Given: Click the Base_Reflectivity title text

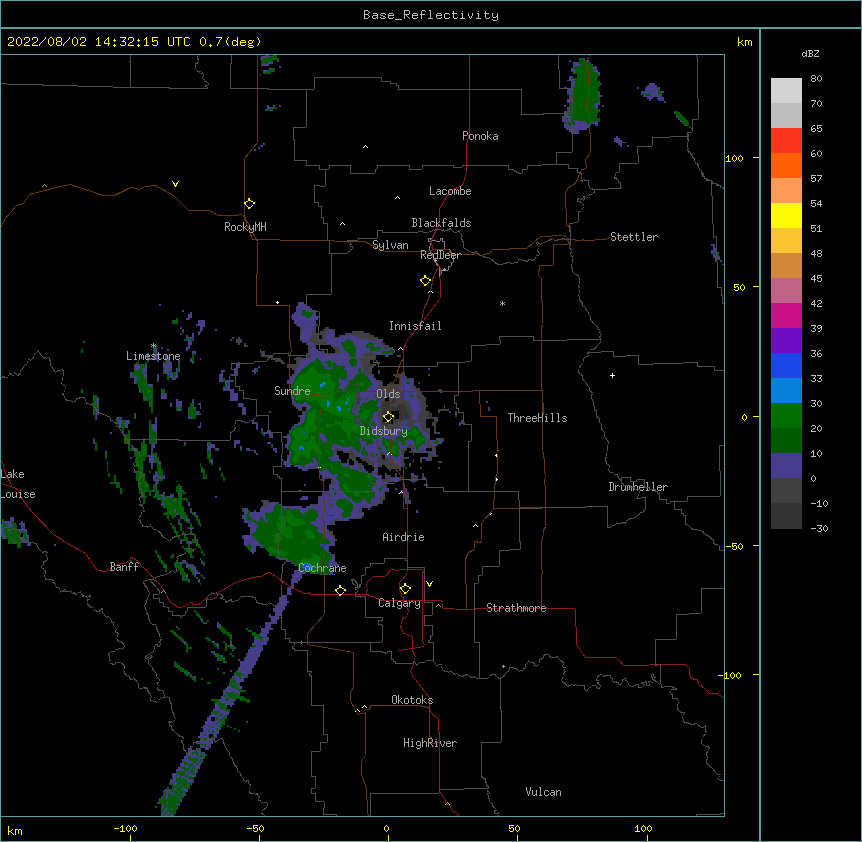Looking at the screenshot, I should (x=431, y=15).
